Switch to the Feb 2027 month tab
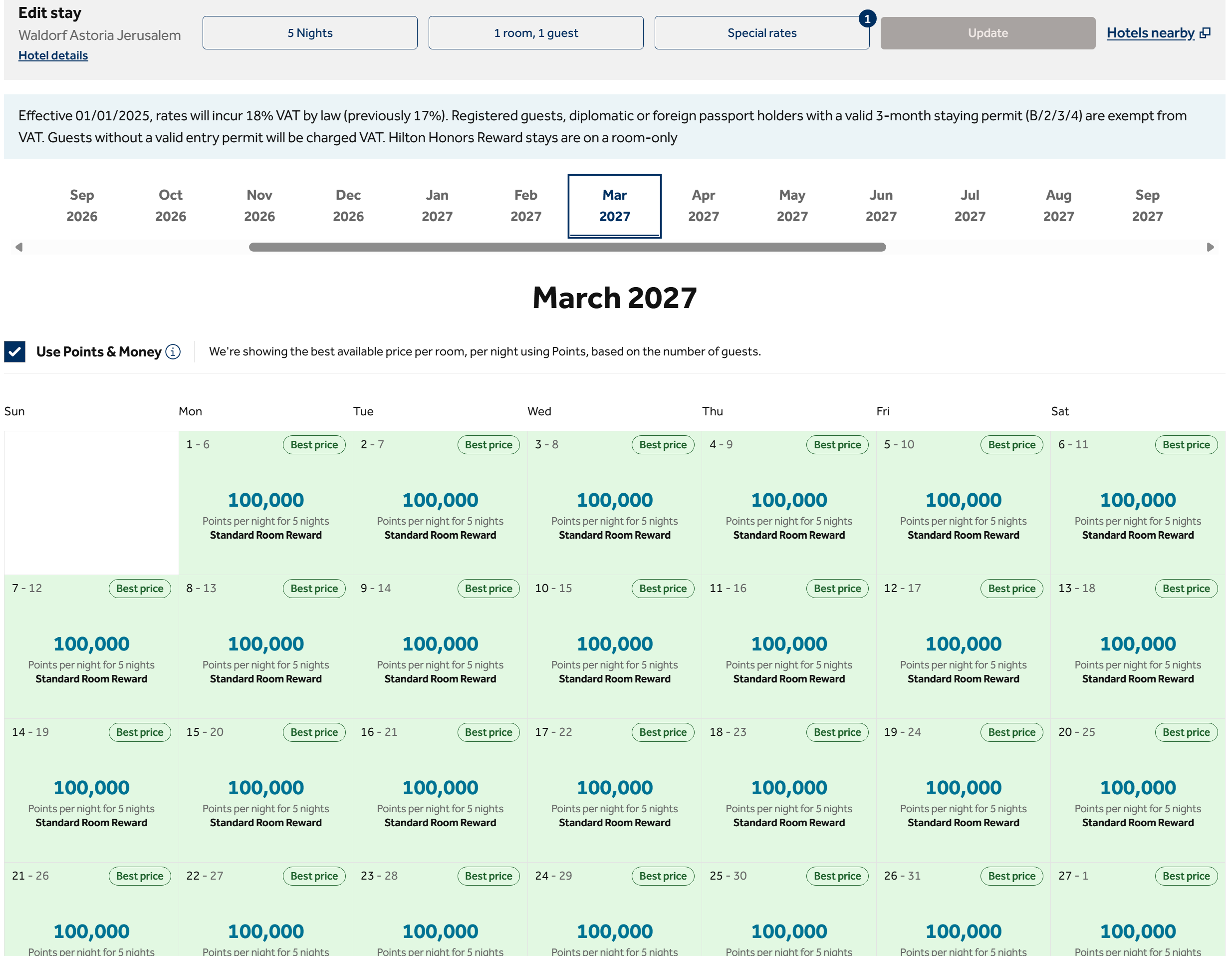The width and height of the screenshot is (1232, 956). (525, 206)
